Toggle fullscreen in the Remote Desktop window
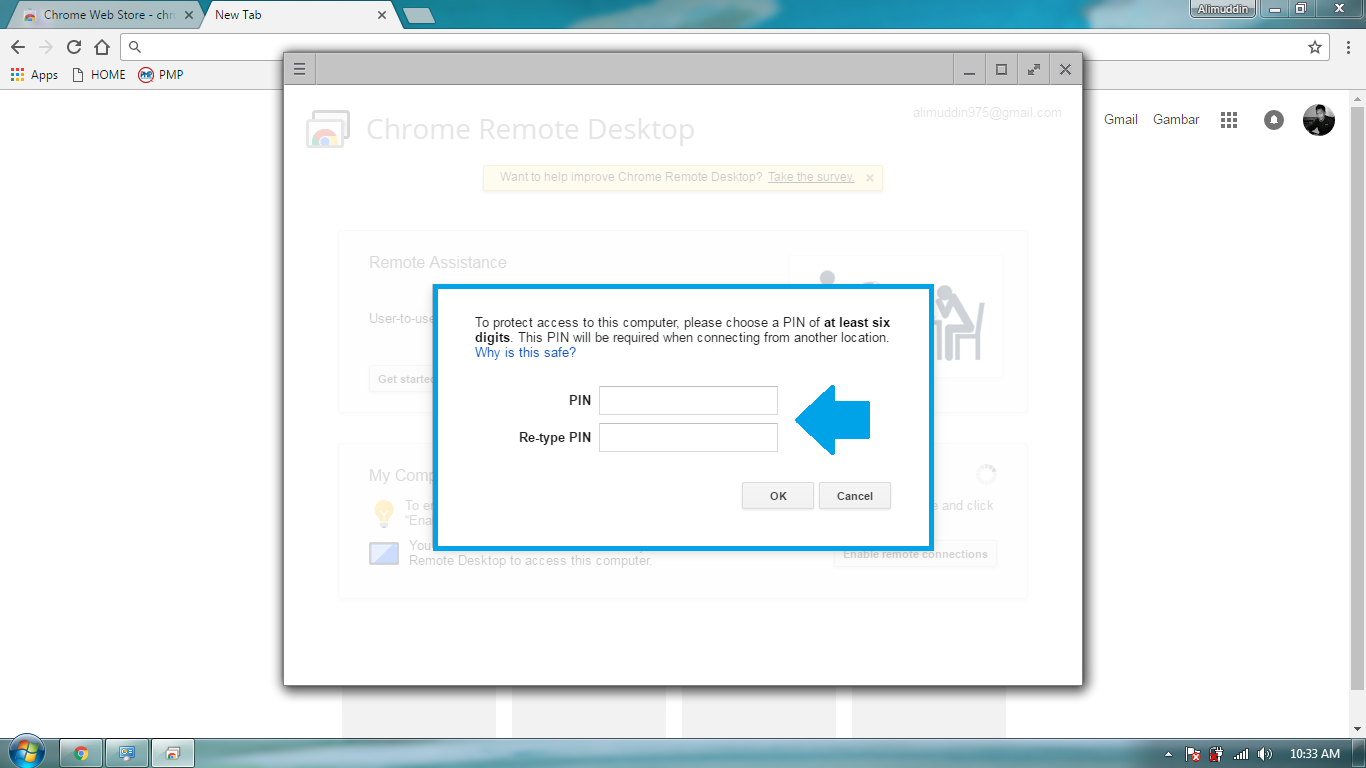This screenshot has width=1366, height=768. click(1034, 69)
